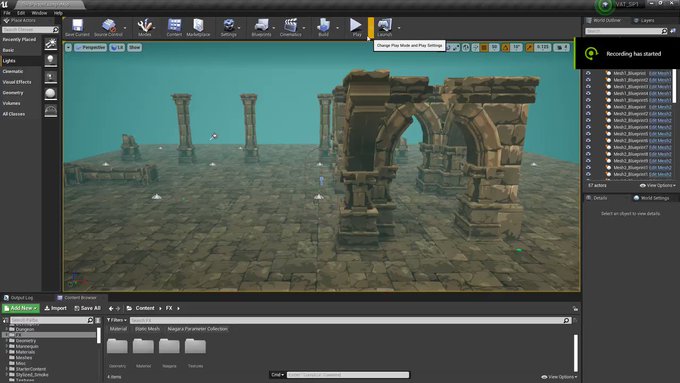Click the Import button
The height and width of the screenshot is (383, 680).
pos(56,308)
